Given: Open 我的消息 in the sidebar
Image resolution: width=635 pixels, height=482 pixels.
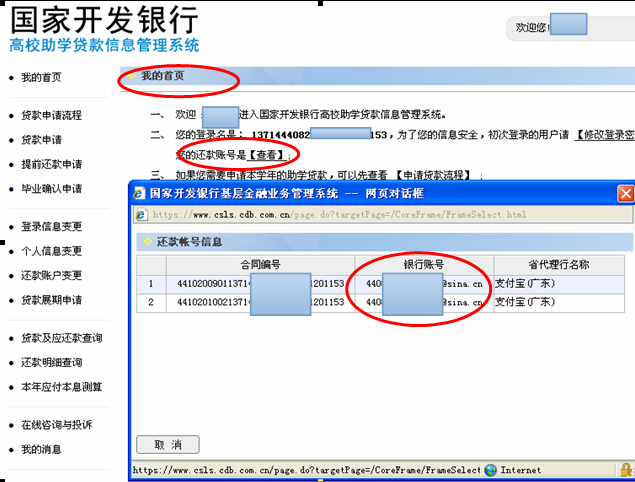Looking at the screenshot, I should [x=41, y=450].
